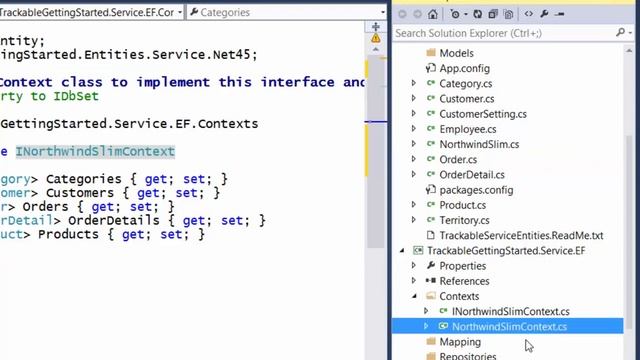640x360 pixels.
Task: Select TrackableServiceEntities.ReadMe.txt
Action: click(521, 235)
